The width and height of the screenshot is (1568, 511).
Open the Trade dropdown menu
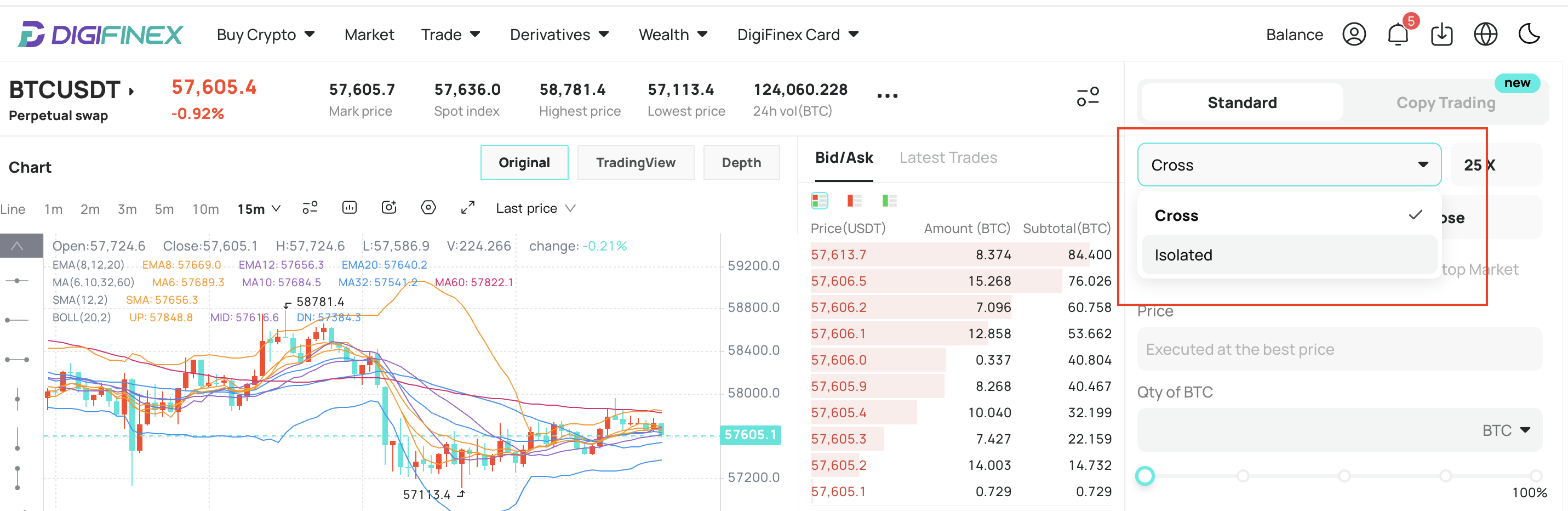pyautogui.click(x=451, y=35)
